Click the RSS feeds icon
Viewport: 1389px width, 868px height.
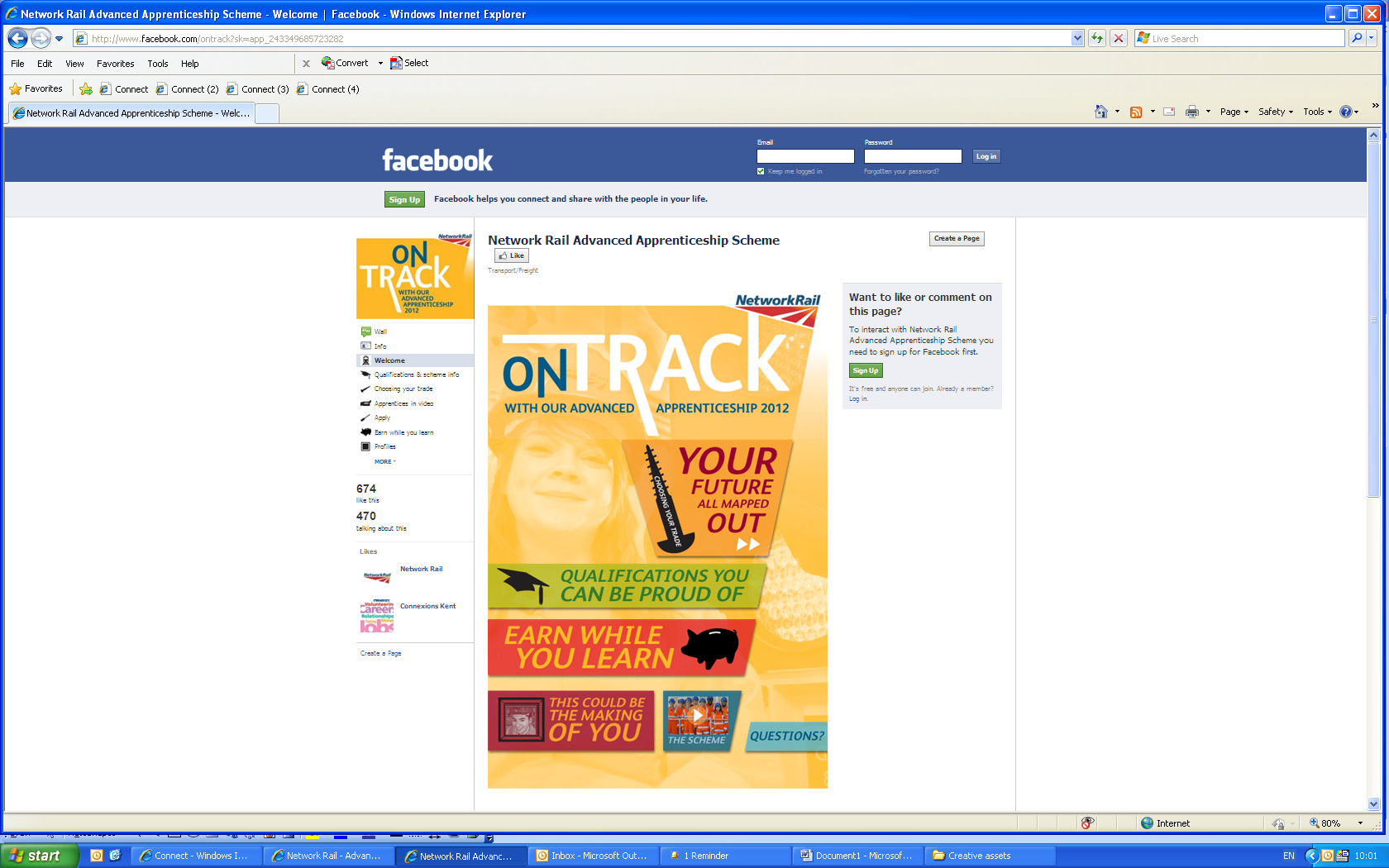1136,112
